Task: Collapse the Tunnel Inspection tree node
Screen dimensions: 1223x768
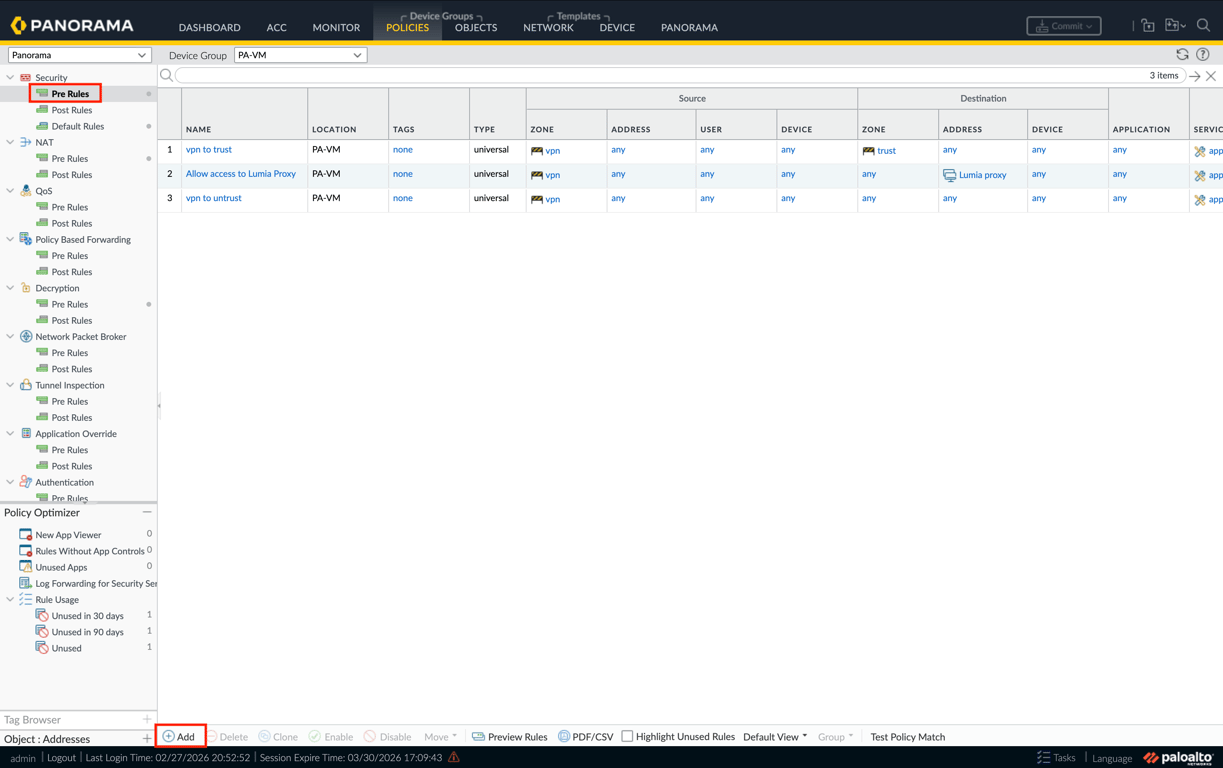Action: [11, 385]
